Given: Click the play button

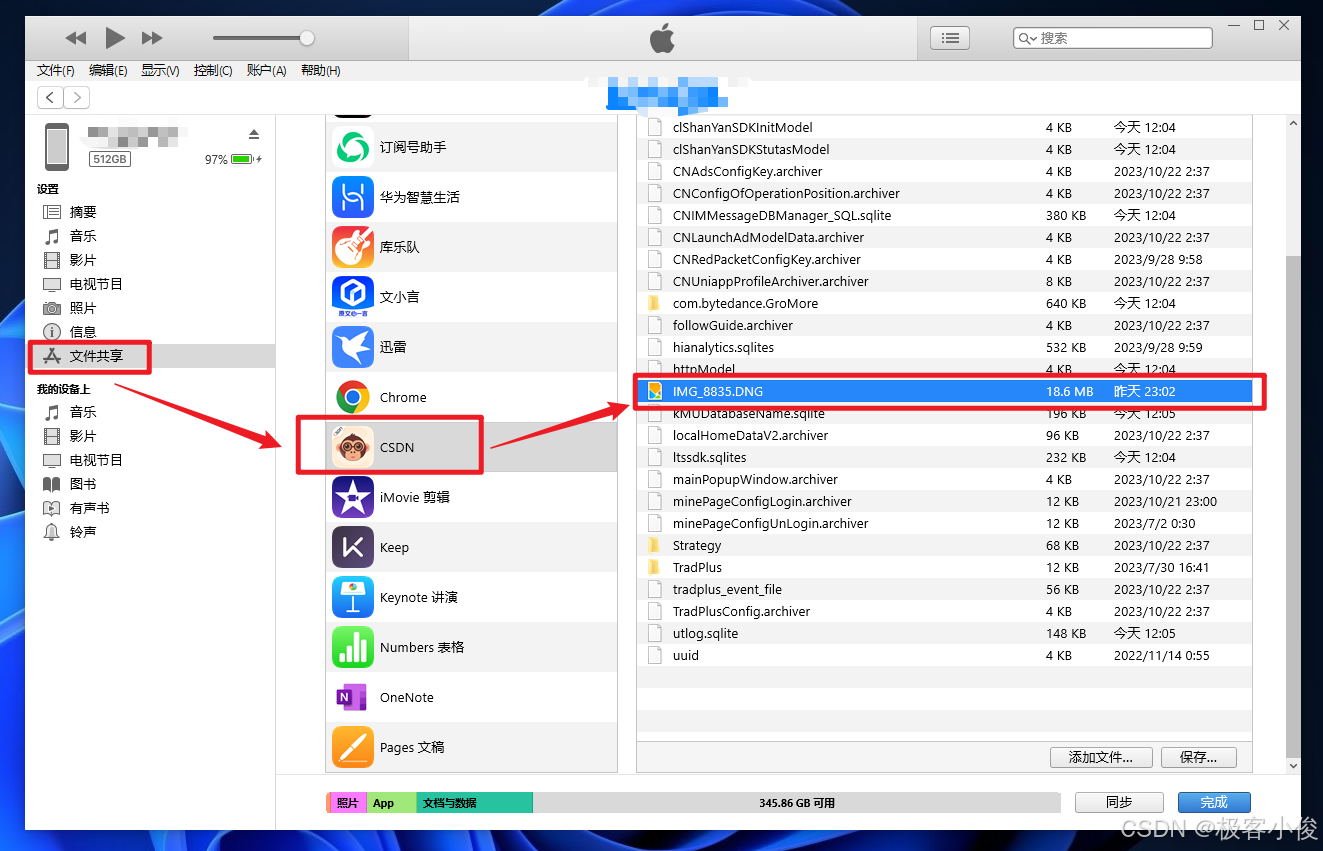Looking at the screenshot, I should point(115,38).
